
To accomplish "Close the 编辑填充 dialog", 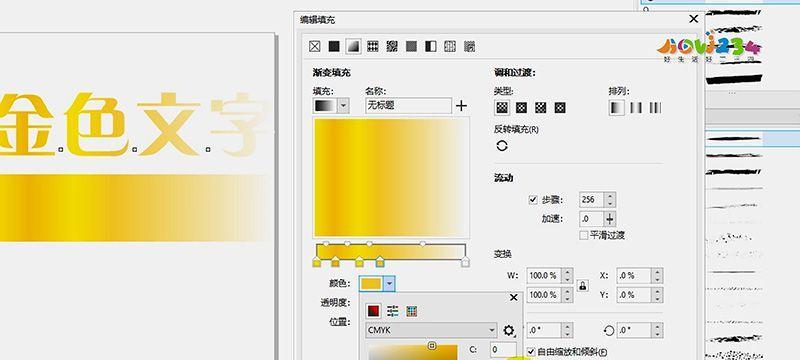I will point(693,19).
